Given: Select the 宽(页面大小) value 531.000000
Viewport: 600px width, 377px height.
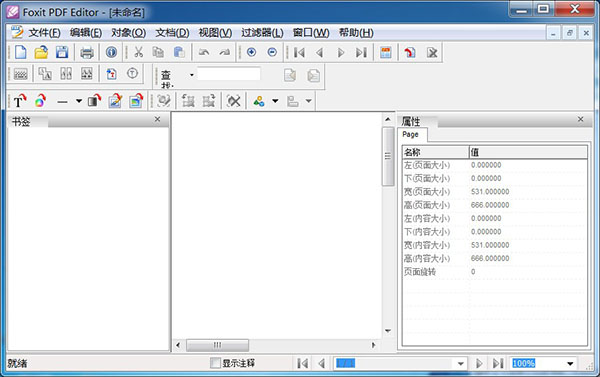Looking at the screenshot, I should coord(490,192).
